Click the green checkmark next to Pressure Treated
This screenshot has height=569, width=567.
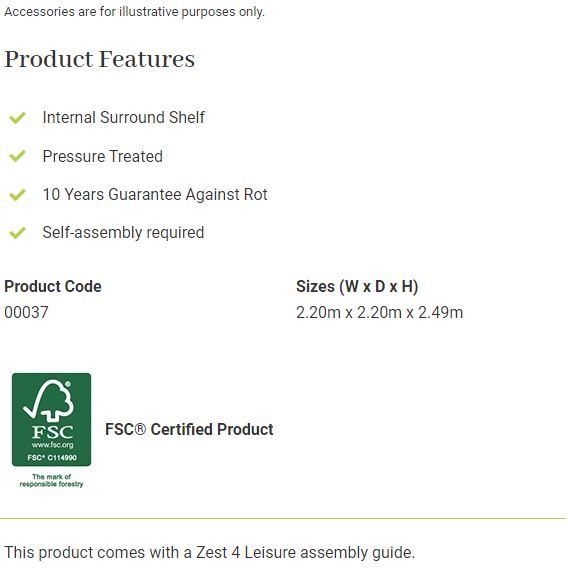17,156
